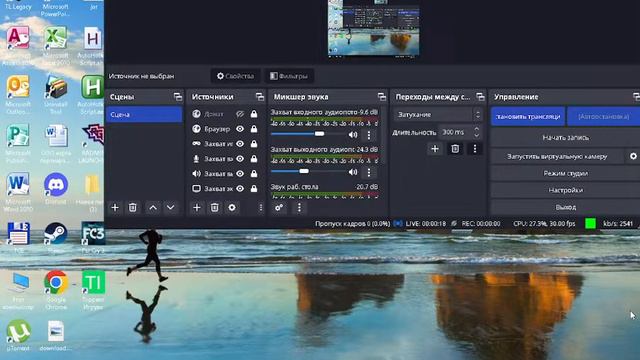640x360 pixels.
Task: Open options menu for Захват выходного аудиопотока
Action: (x=369, y=172)
